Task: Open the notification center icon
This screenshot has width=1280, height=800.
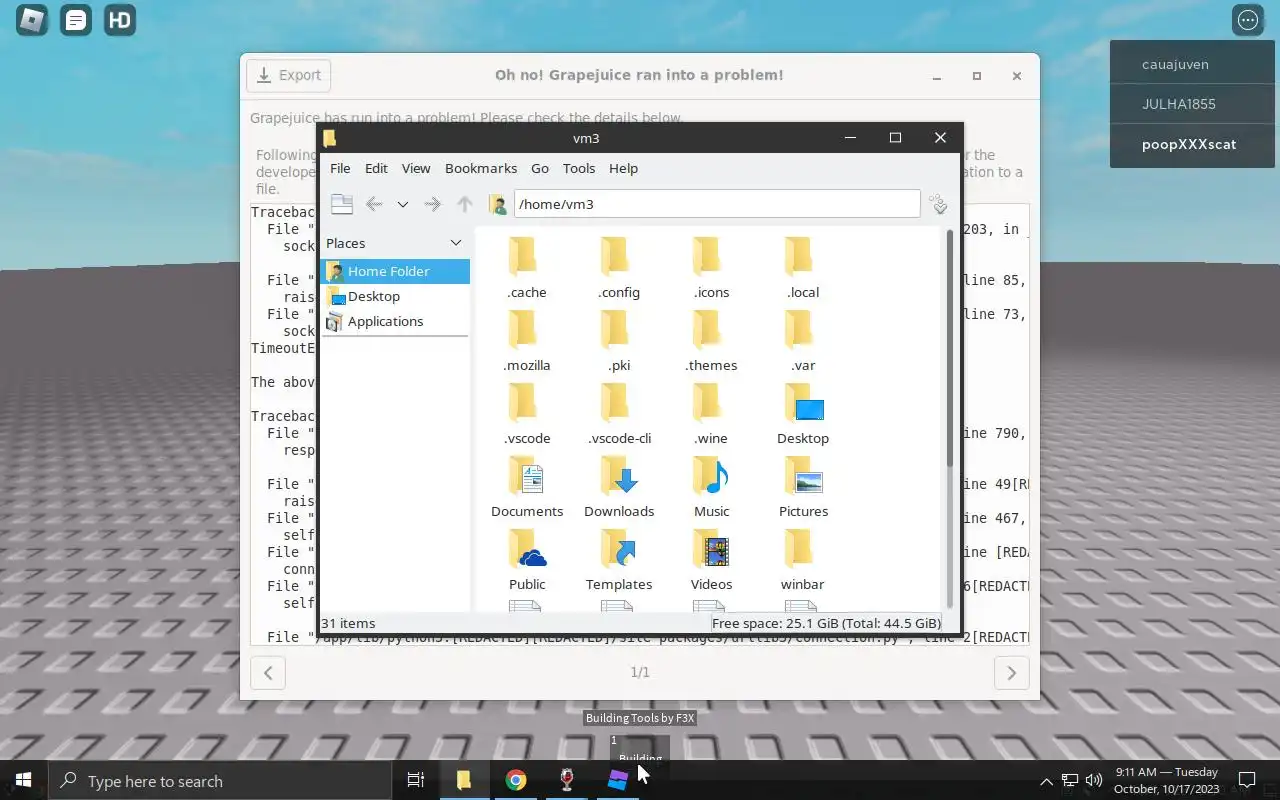Action: coord(1247,781)
